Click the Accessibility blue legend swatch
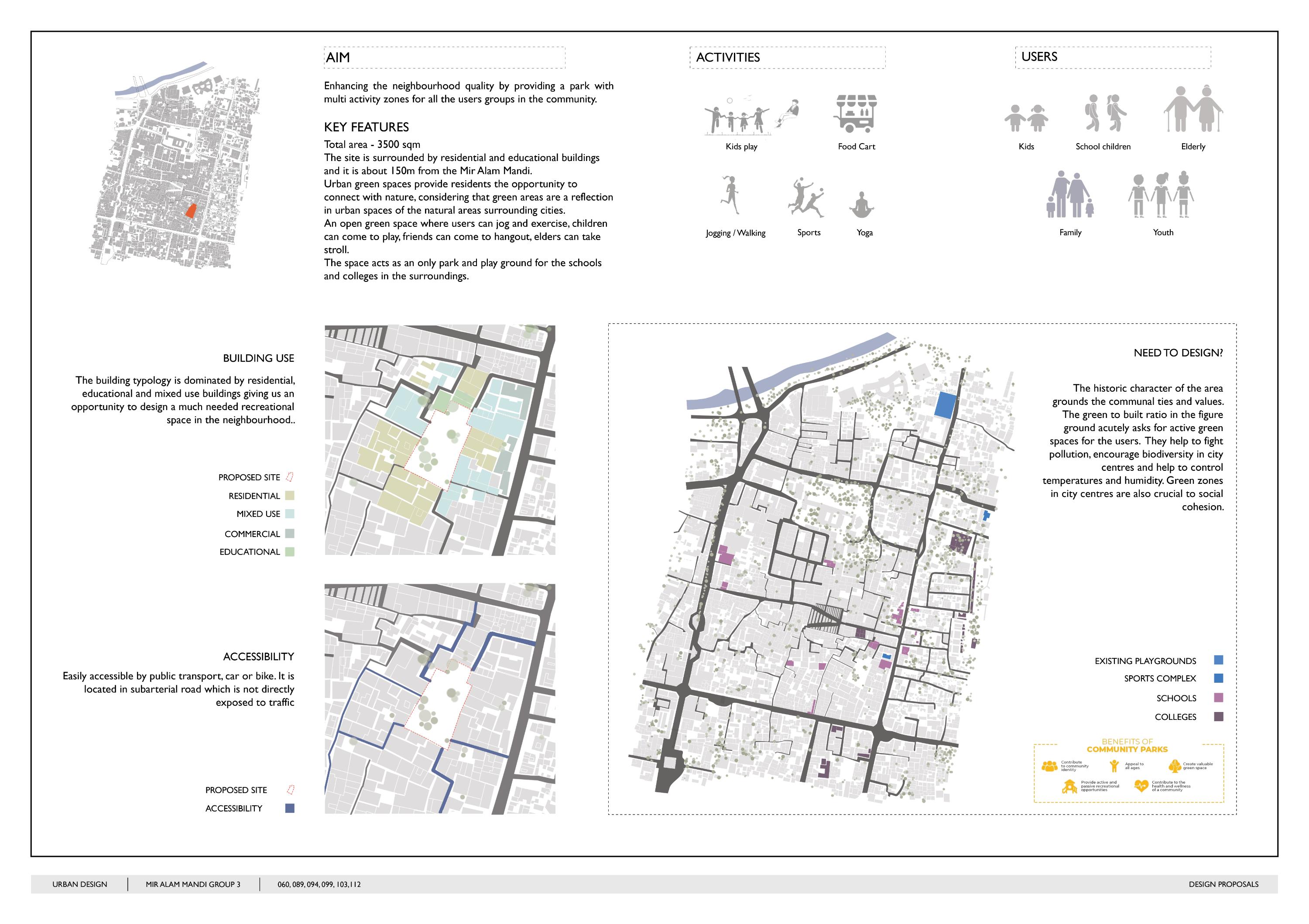Image resolution: width=1309 pixels, height=924 pixels. (290, 808)
